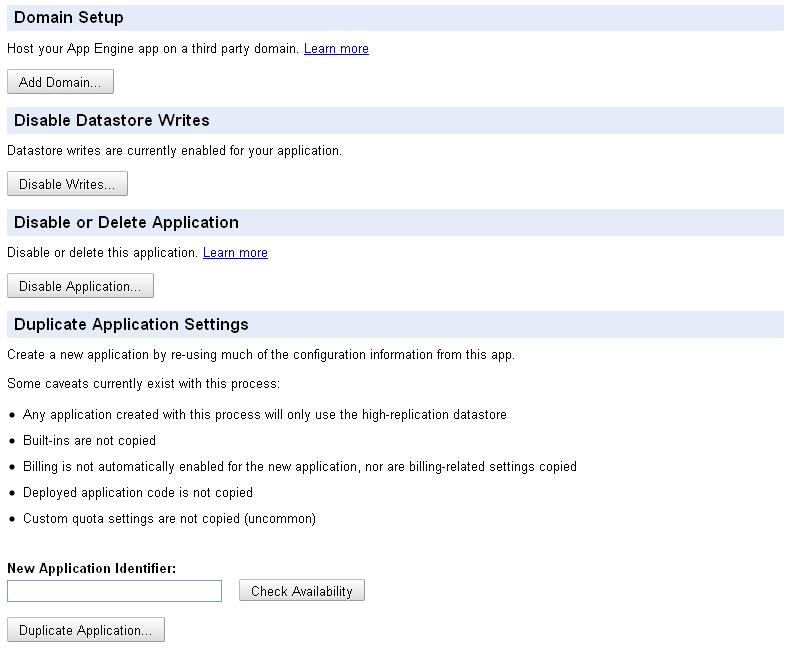789x654 pixels.
Task: Click the Domain Setup section heading
Action: tap(69, 18)
